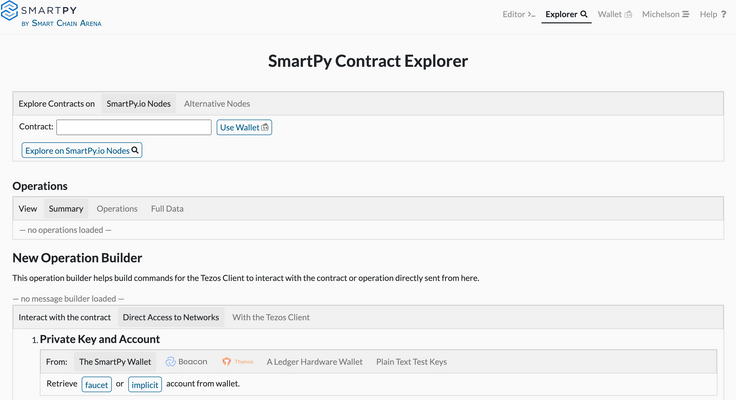This screenshot has width=736, height=400.
Task: Open the Wallet page
Action: [x=615, y=14]
